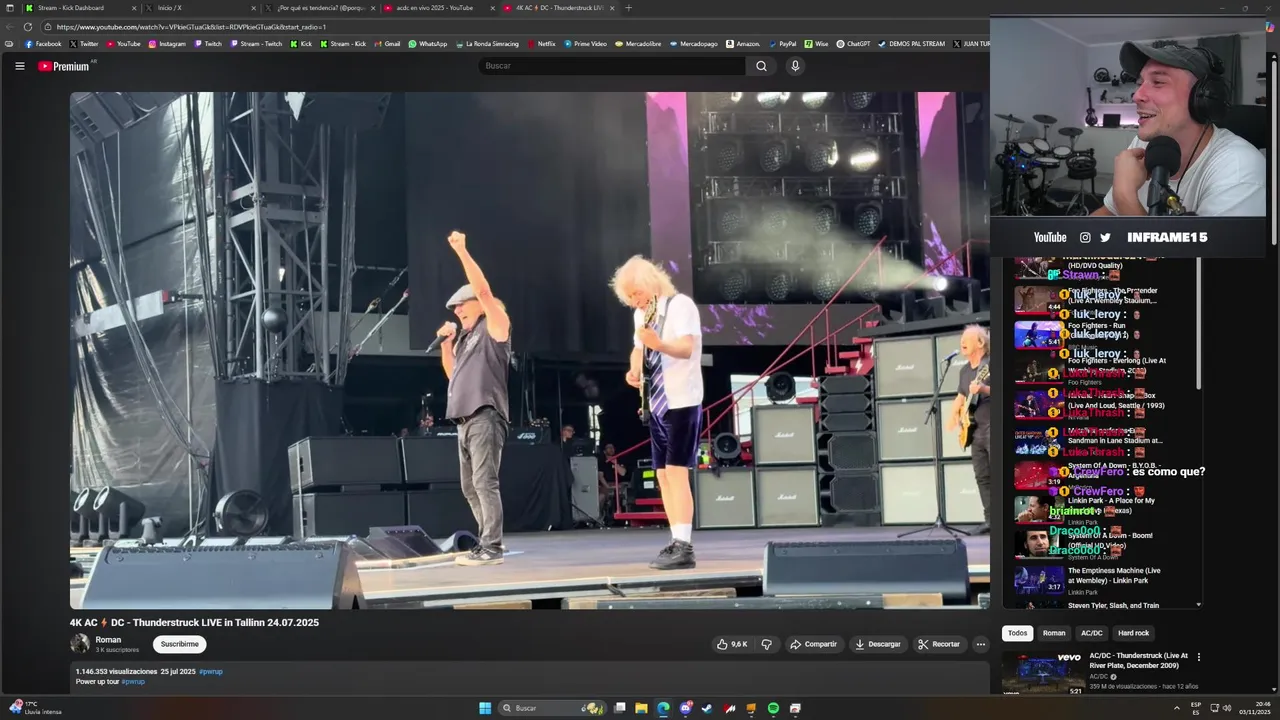The height and width of the screenshot is (720, 1280).
Task: Open the Netflix bookmark
Action: (541, 44)
